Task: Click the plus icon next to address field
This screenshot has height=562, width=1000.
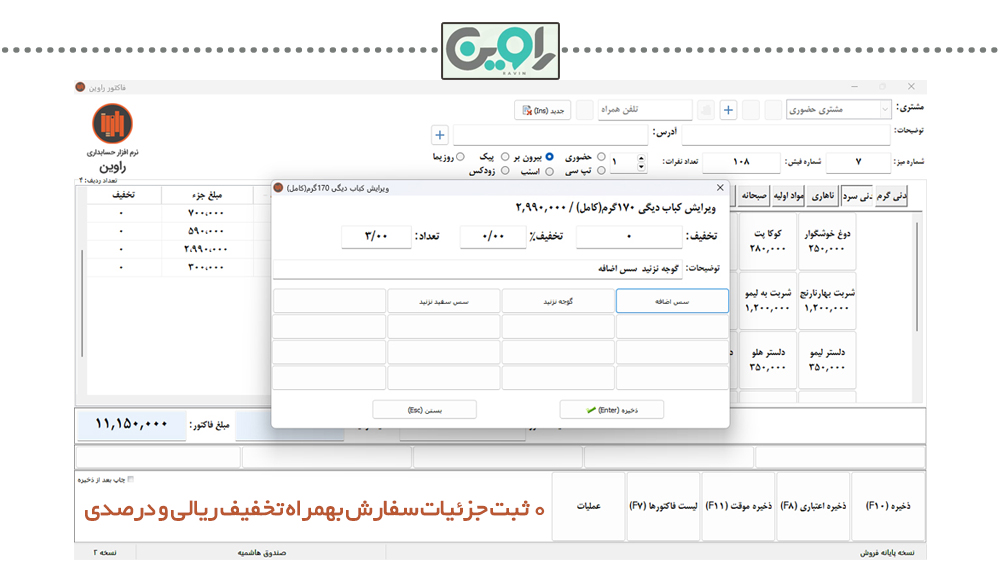Action: pos(439,134)
